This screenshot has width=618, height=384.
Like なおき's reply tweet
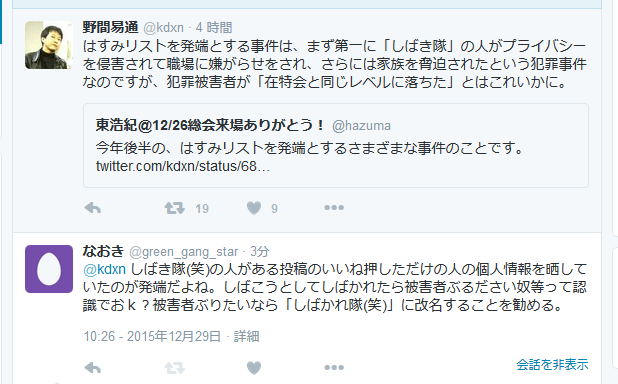254,368
